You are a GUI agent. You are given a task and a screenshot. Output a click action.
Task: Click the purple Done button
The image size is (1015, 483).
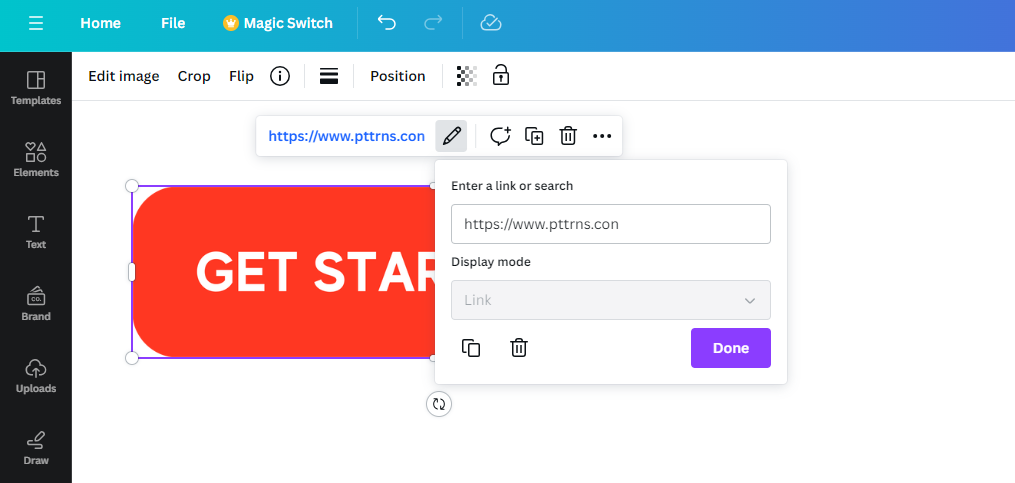click(730, 348)
